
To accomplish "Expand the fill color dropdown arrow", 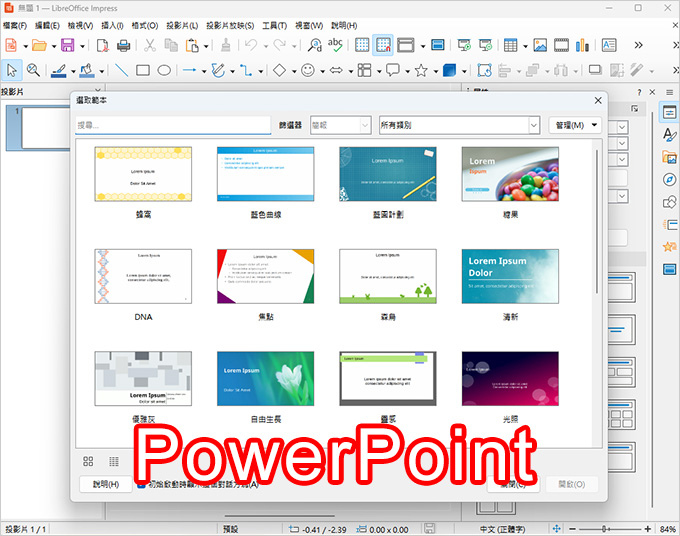I will pyautogui.click(x=101, y=71).
